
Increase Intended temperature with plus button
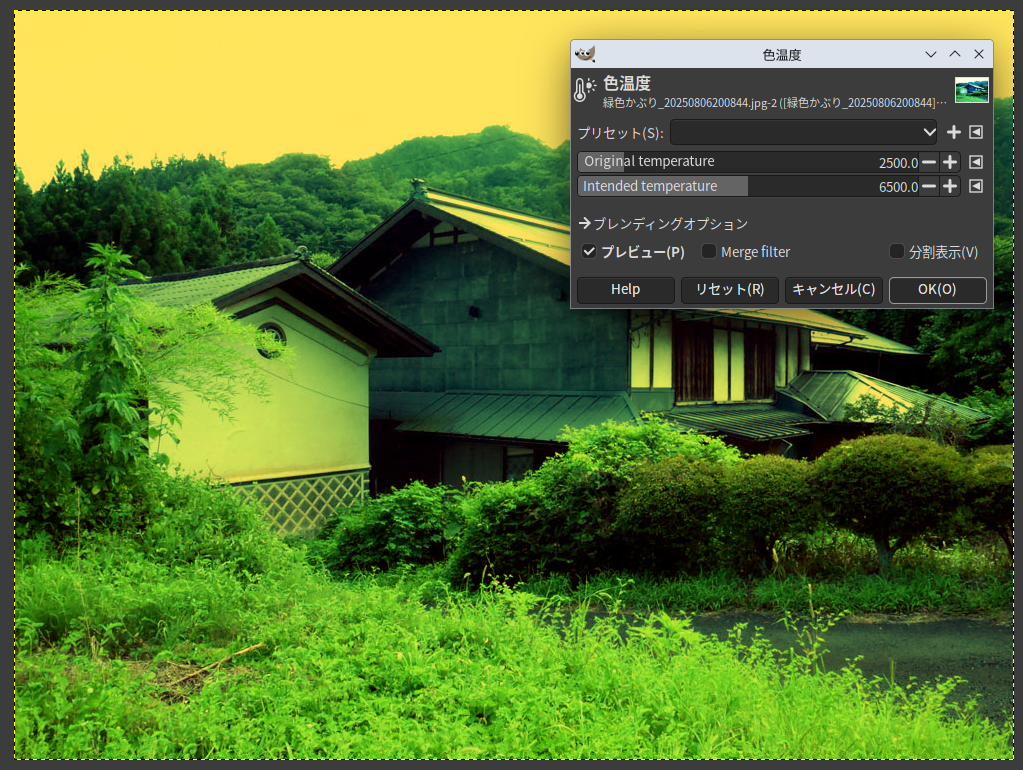(950, 187)
